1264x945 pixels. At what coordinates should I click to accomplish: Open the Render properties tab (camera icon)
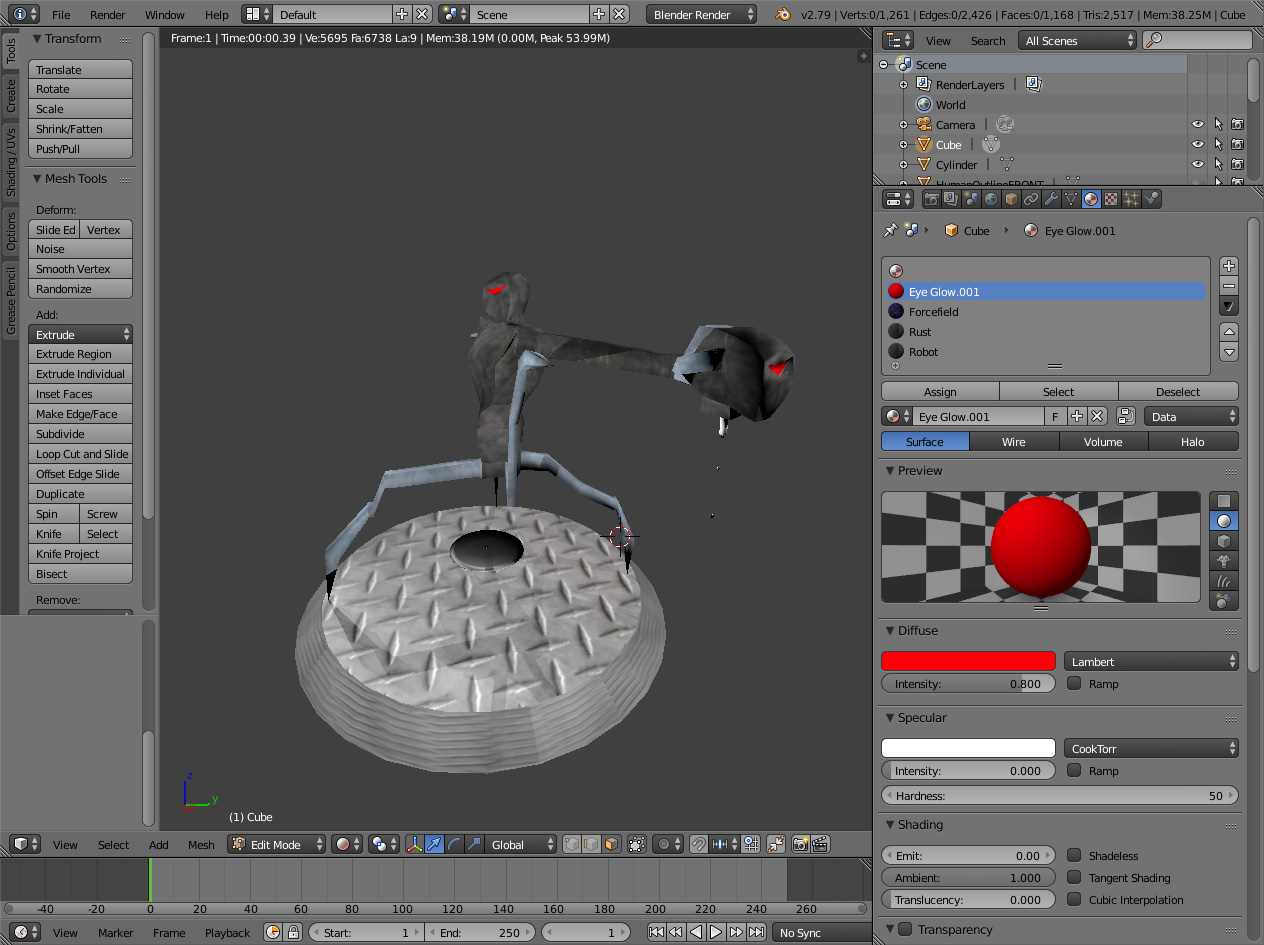(931, 199)
